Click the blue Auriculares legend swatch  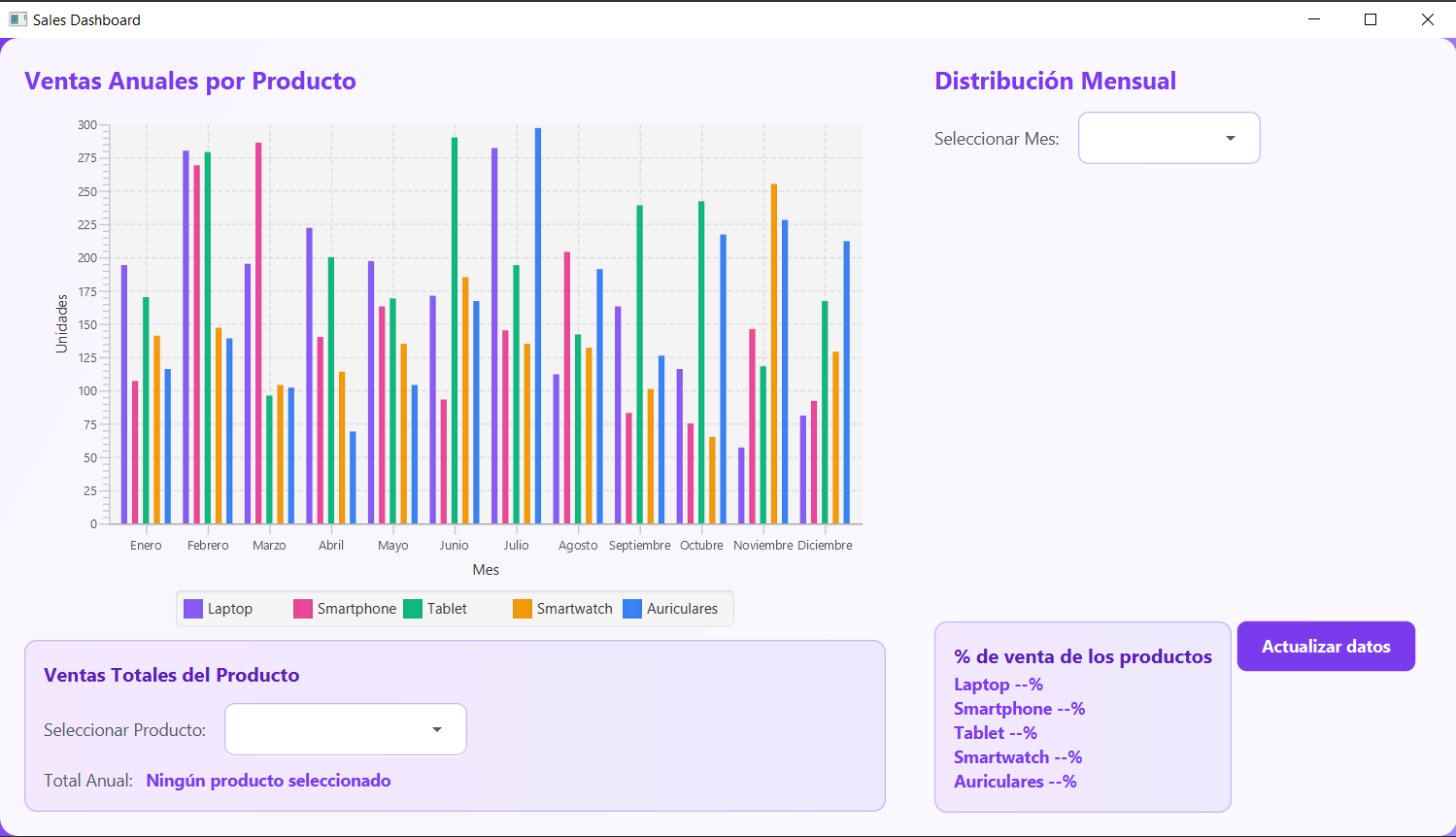click(x=632, y=609)
